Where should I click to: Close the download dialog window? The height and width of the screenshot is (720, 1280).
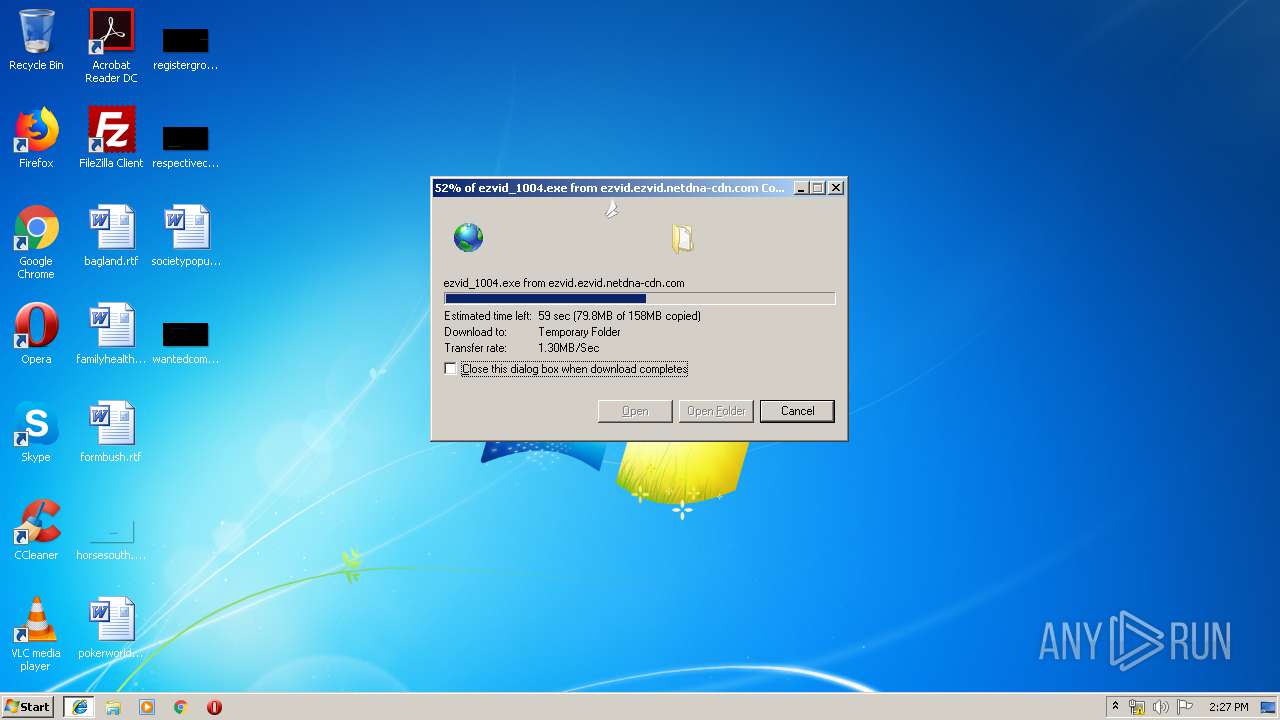point(836,188)
